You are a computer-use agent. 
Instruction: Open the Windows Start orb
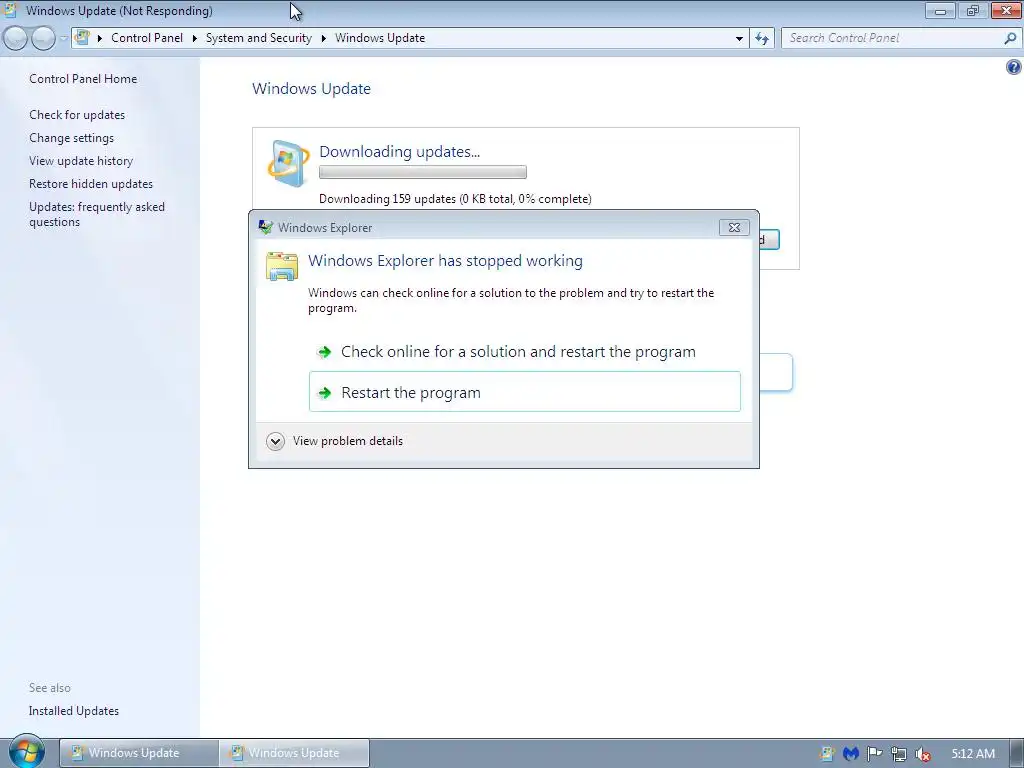(26, 751)
